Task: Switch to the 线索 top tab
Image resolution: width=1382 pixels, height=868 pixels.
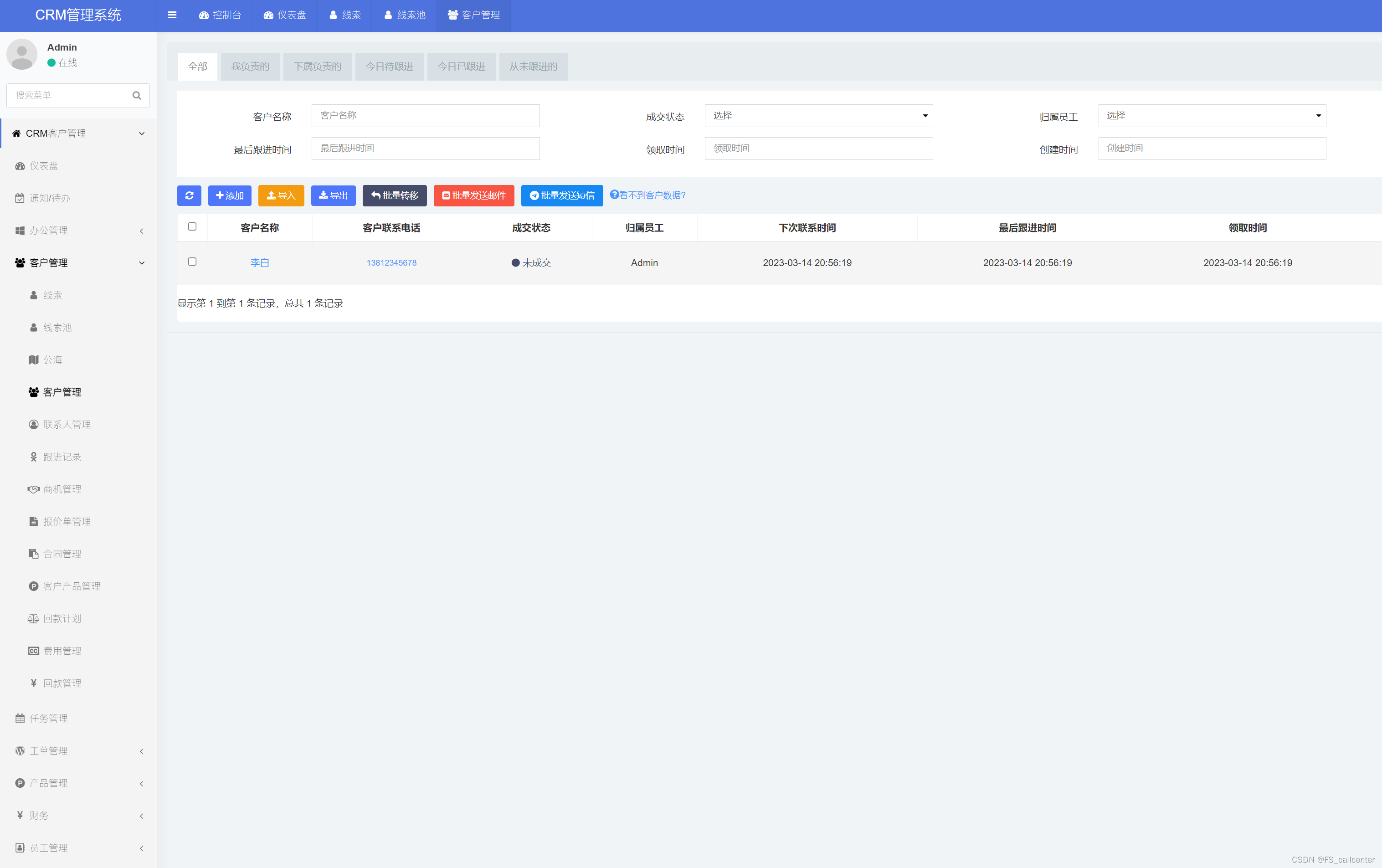Action: [x=345, y=15]
